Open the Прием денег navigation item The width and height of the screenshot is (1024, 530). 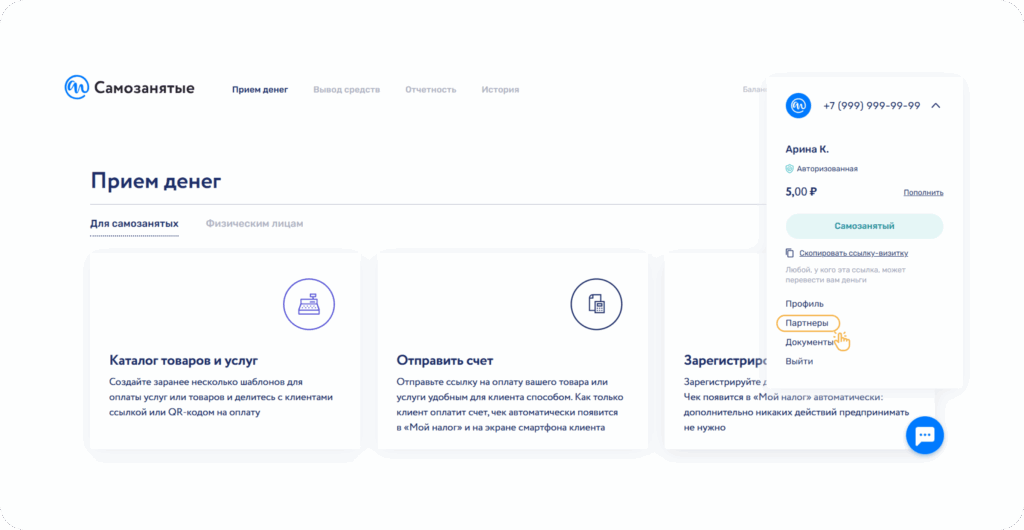tap(260, 90)
